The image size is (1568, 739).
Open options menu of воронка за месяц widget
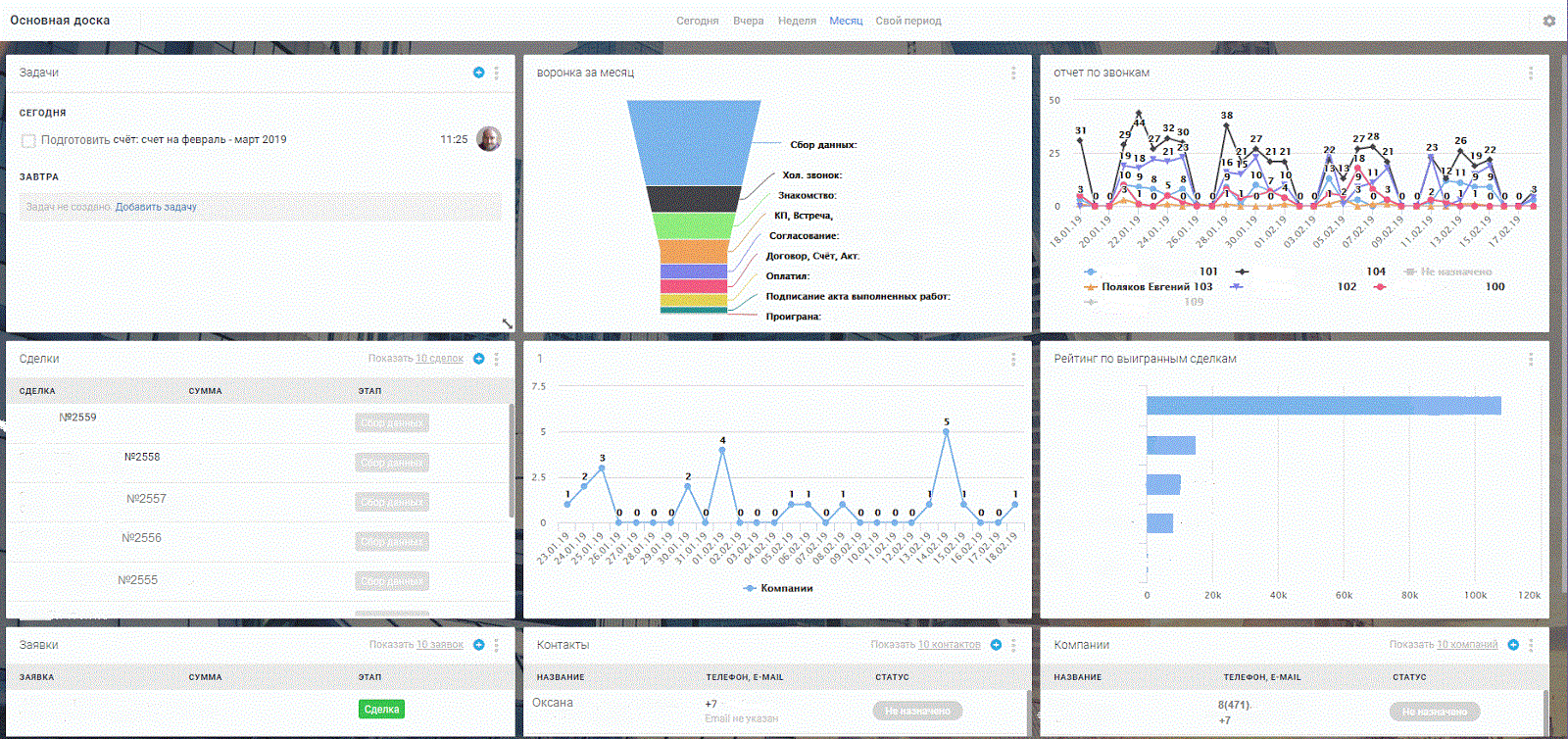tap(1013, 73)
